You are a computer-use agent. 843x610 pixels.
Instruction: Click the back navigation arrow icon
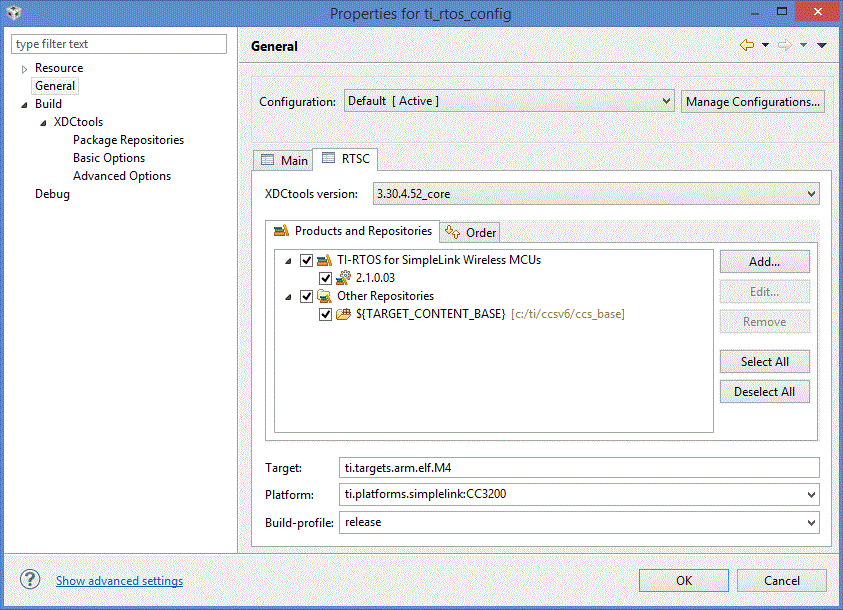746,45
